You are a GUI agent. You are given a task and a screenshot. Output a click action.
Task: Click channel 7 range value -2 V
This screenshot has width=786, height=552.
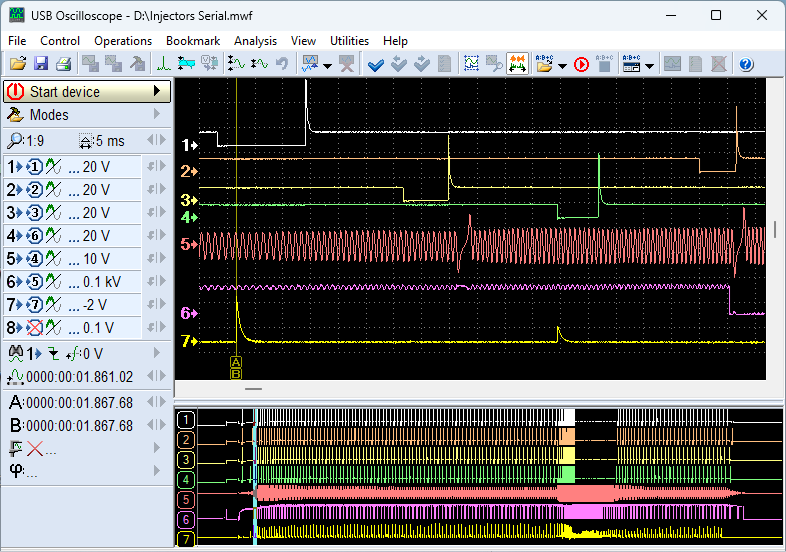95,305
